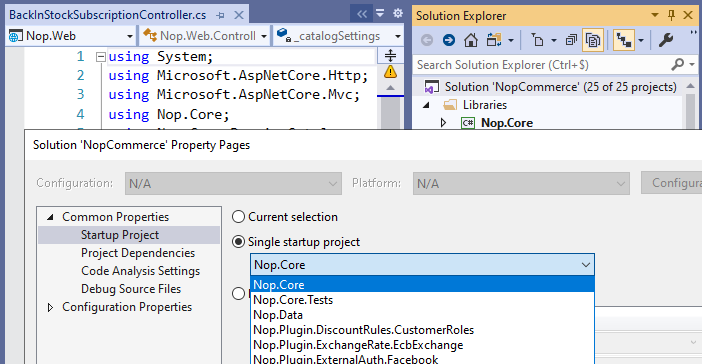This screenshot has height=364, width=702.
Task: Expand Configuration Properties in the tree
Action: (50, 307)
